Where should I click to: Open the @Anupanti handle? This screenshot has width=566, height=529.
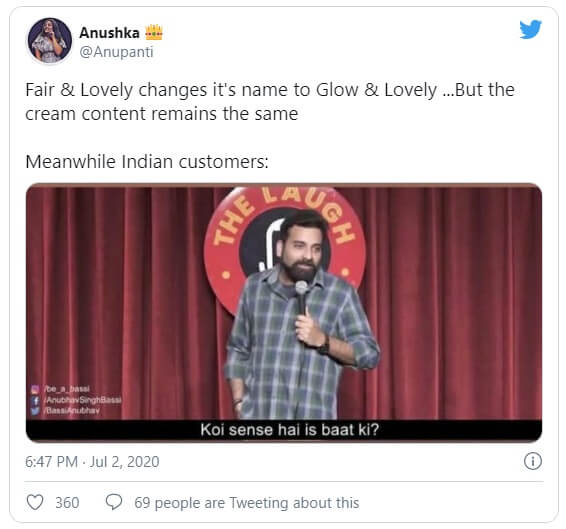[116, 52]
